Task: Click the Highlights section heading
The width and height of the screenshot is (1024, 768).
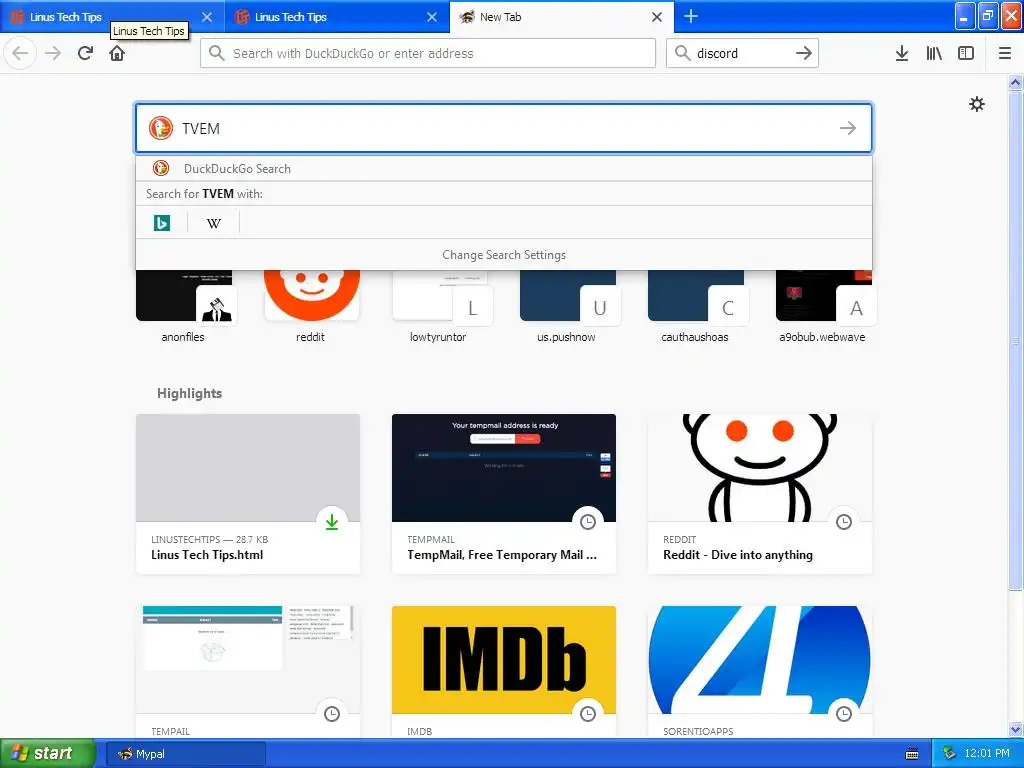Action: point(189,393)
